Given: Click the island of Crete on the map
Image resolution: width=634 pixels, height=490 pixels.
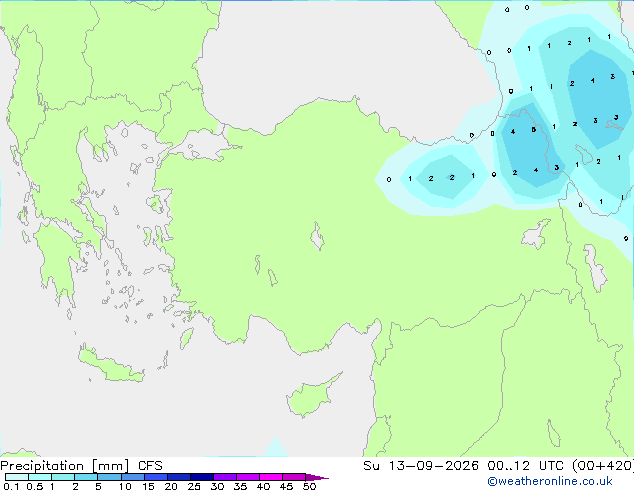Looking at the screenshot, I should (x=111, y=366).
